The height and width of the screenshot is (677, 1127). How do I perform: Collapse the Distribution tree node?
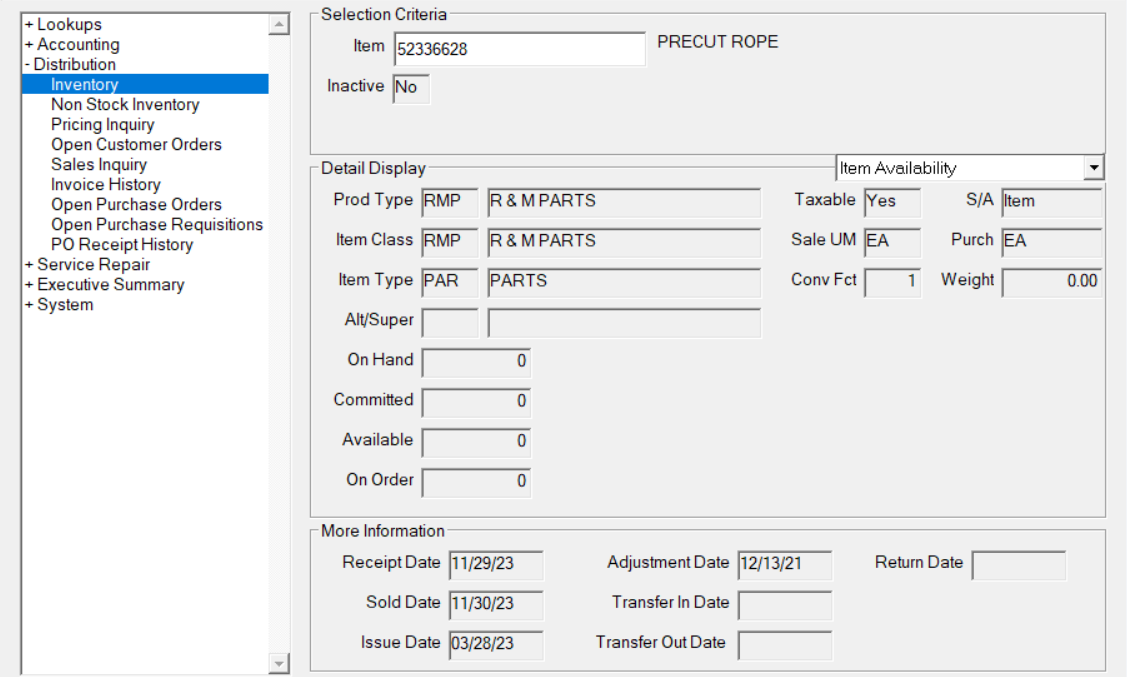tap(27, 65)
